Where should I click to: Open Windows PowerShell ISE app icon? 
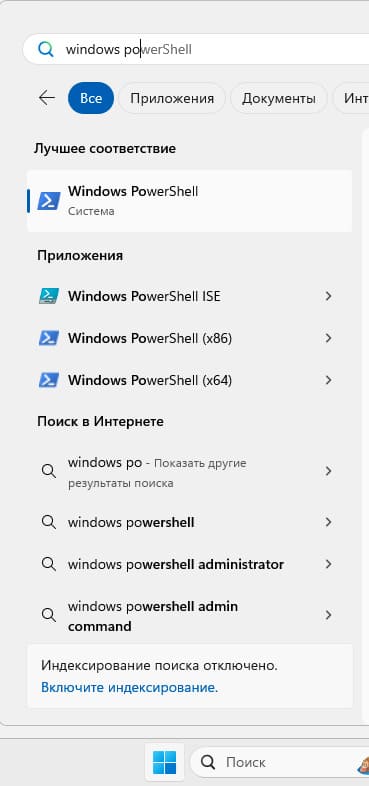click(x=49, y=296)
